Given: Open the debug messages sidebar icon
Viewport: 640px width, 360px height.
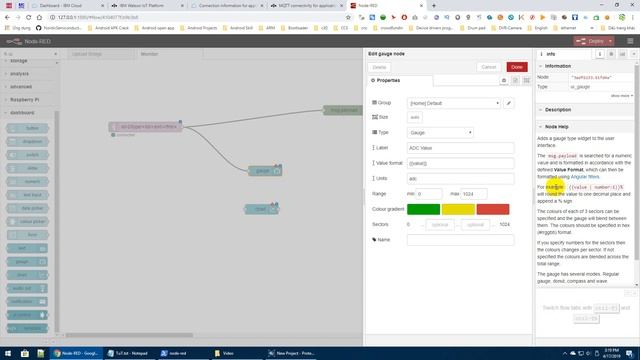Looking at the screenshot, I should pos(611,54).
